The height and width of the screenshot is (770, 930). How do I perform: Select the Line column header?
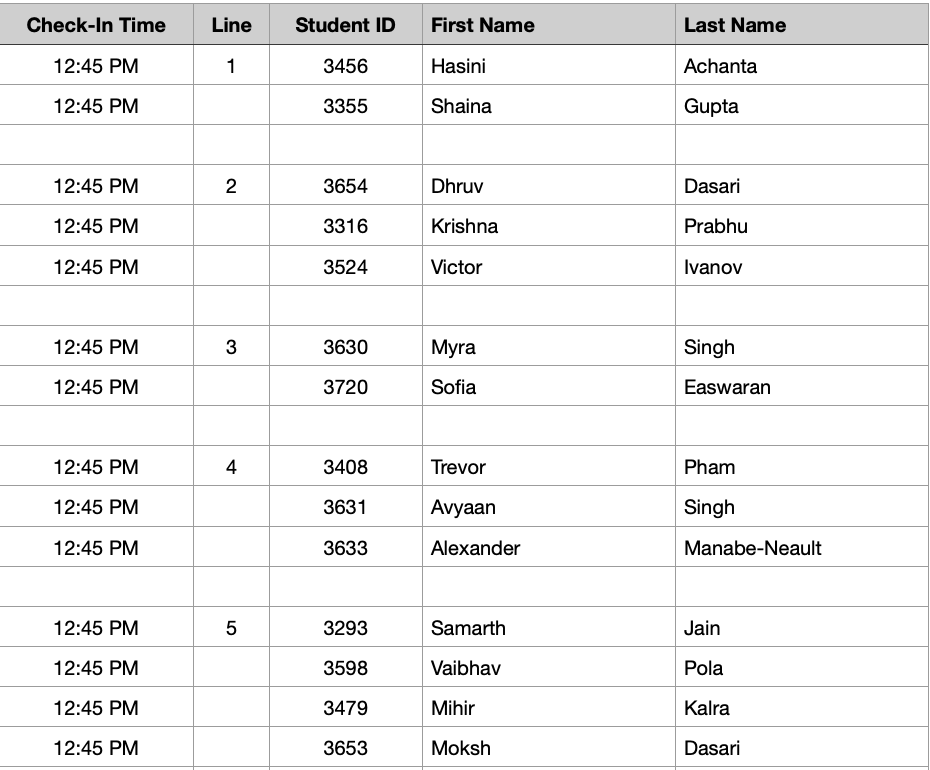point(231,24)
